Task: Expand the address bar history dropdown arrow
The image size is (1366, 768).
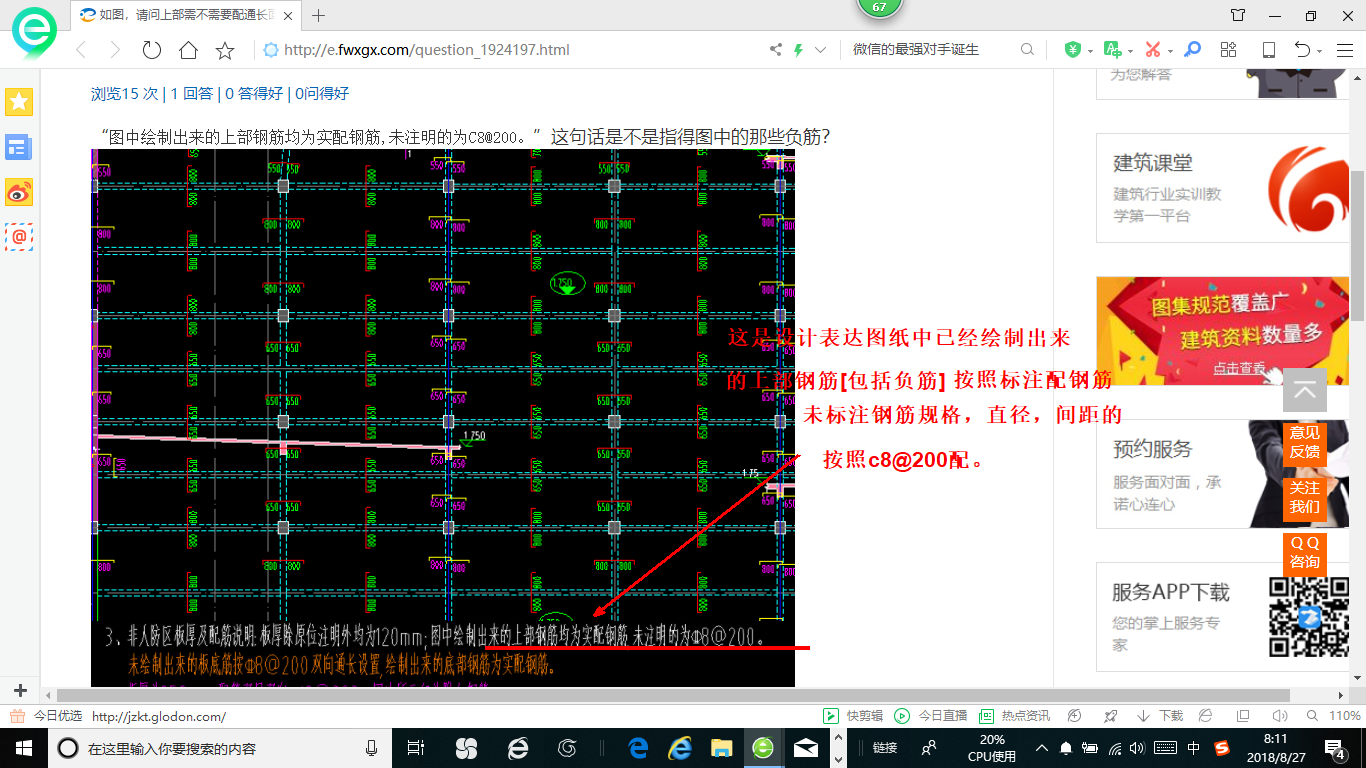Action: click(x=821, y=50)
